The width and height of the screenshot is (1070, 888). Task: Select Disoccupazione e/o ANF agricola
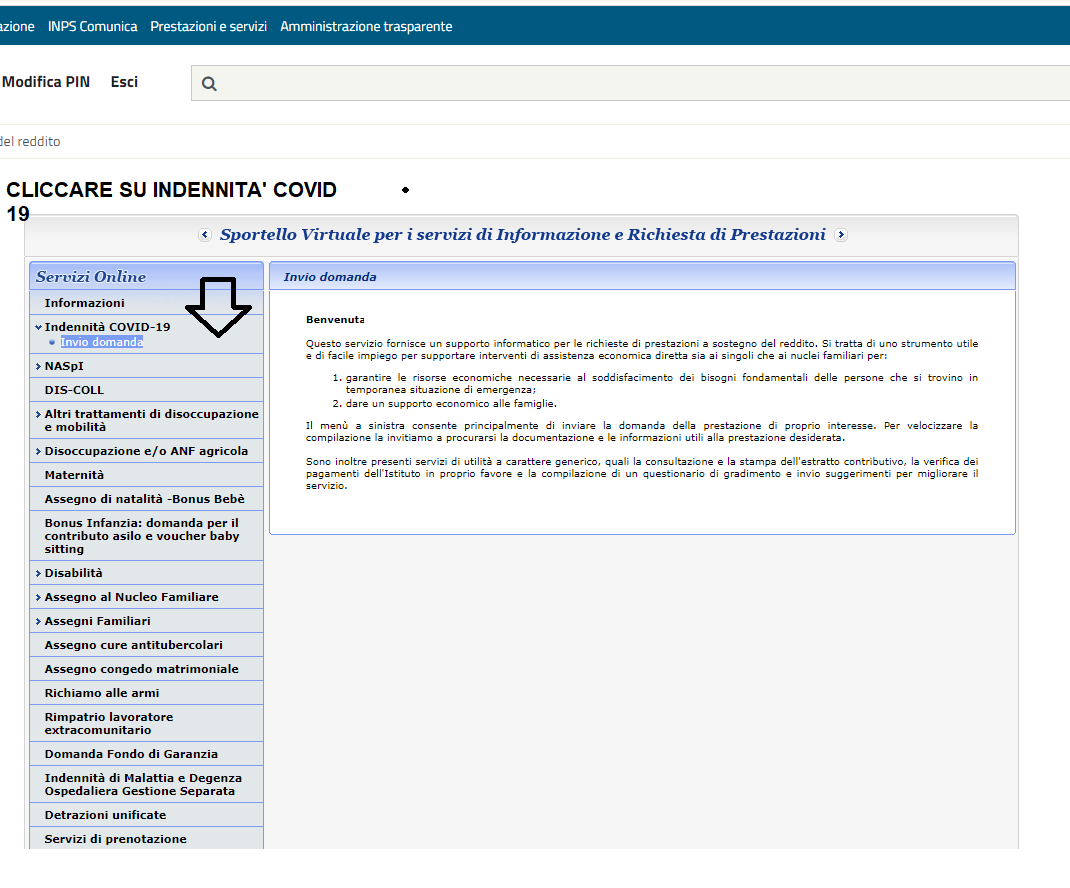146,451
